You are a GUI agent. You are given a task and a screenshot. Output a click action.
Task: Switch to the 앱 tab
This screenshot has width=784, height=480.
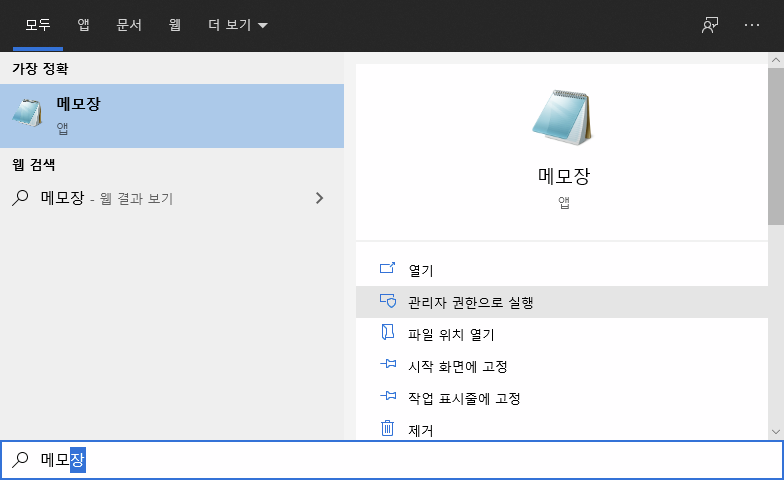coord(83,25)
